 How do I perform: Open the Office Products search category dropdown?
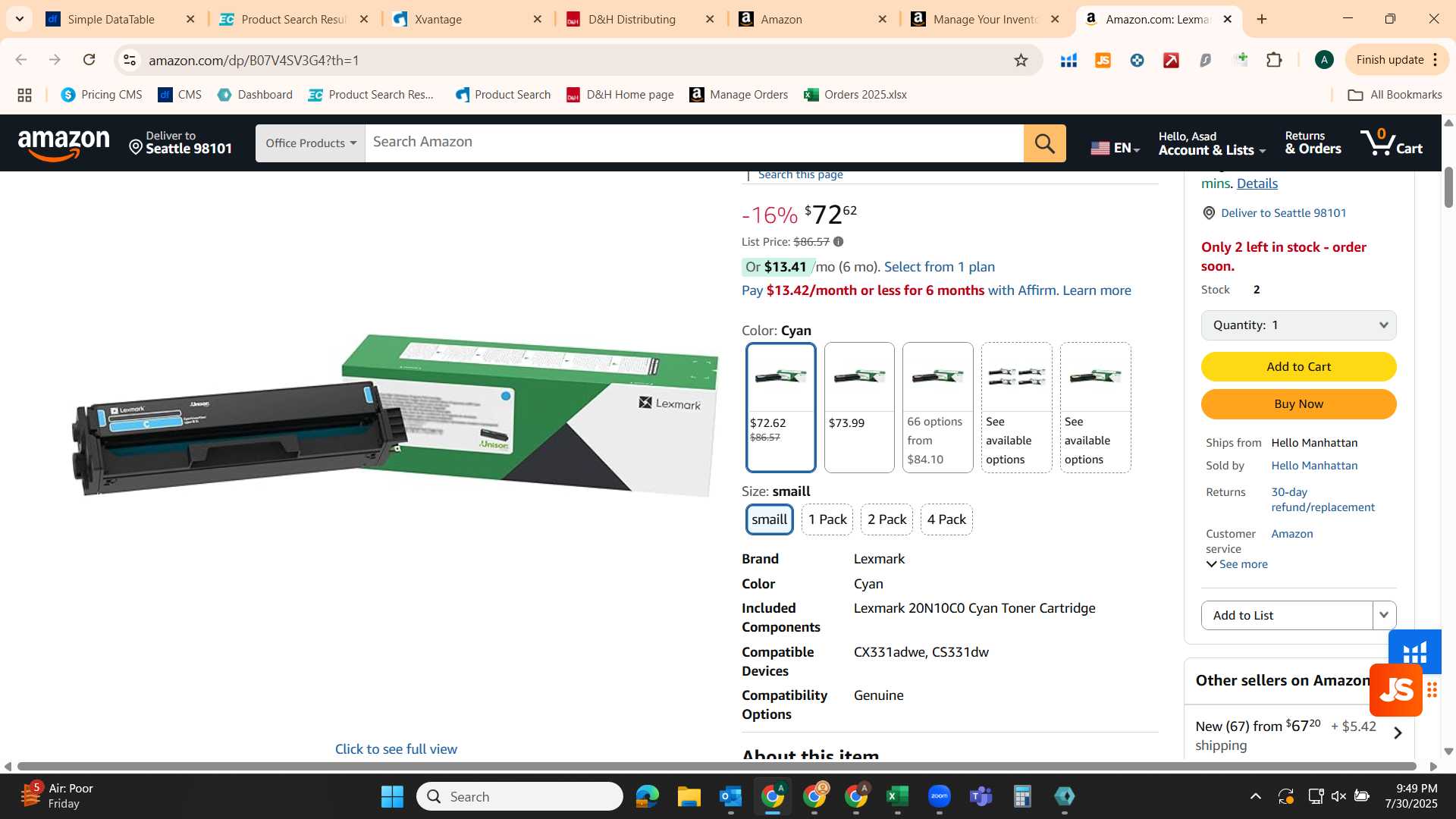310,143
